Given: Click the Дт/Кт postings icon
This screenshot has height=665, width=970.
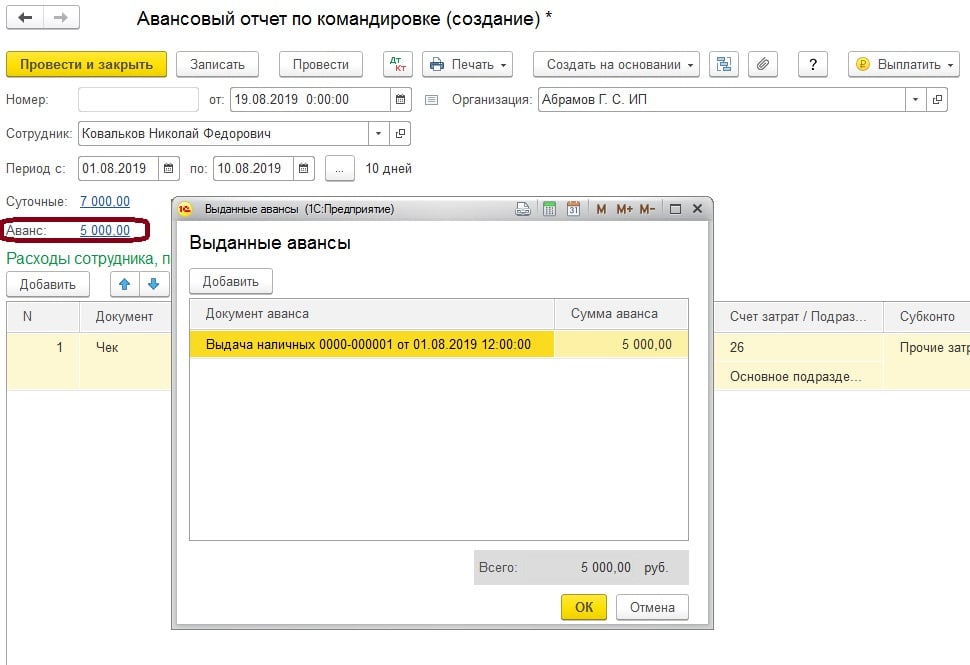Looking at the screenshot, I should click(398, 64).
